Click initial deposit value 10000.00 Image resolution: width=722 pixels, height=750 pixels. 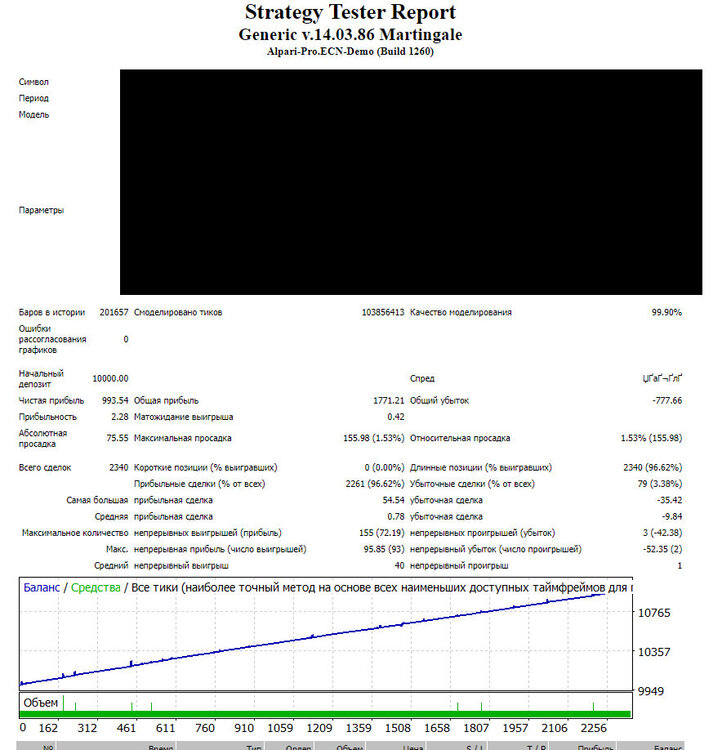[110, 378]
